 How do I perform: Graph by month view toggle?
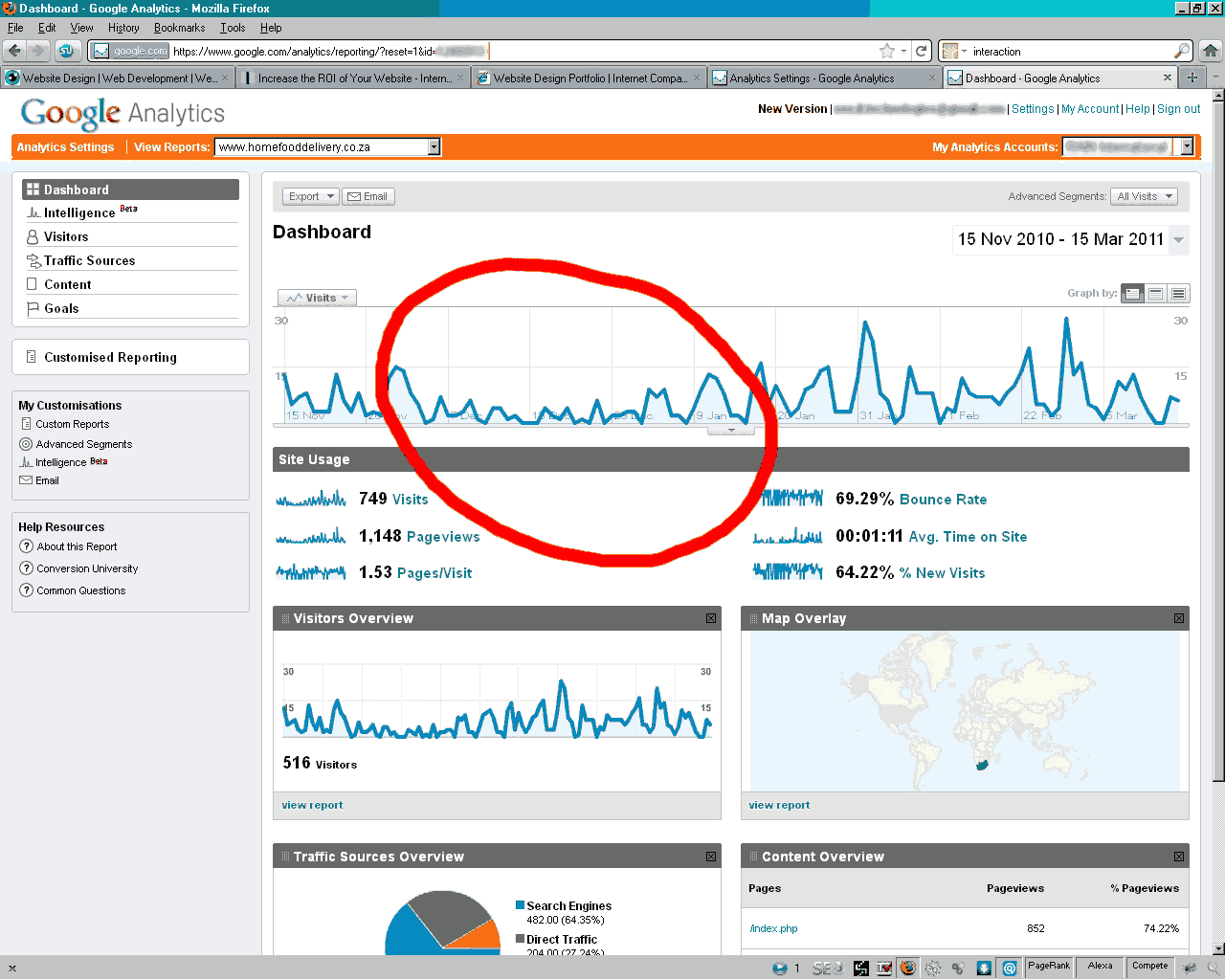1179,293
